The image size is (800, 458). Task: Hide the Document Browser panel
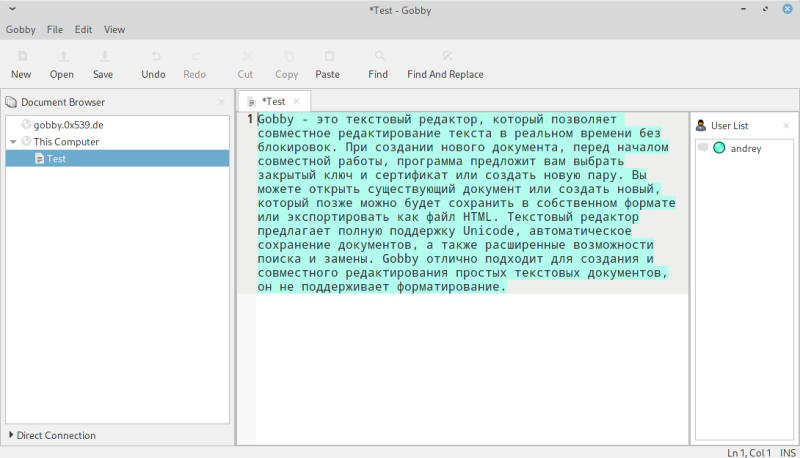tap(222, 102)
